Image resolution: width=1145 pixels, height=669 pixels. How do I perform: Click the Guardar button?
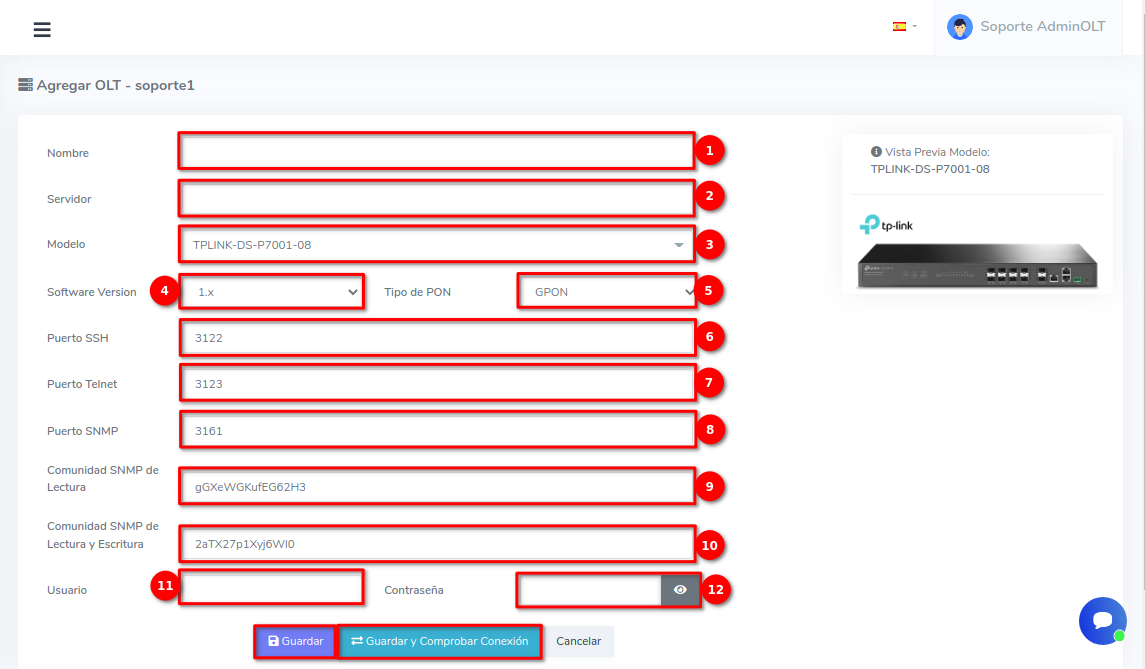[x=295, y=641]
